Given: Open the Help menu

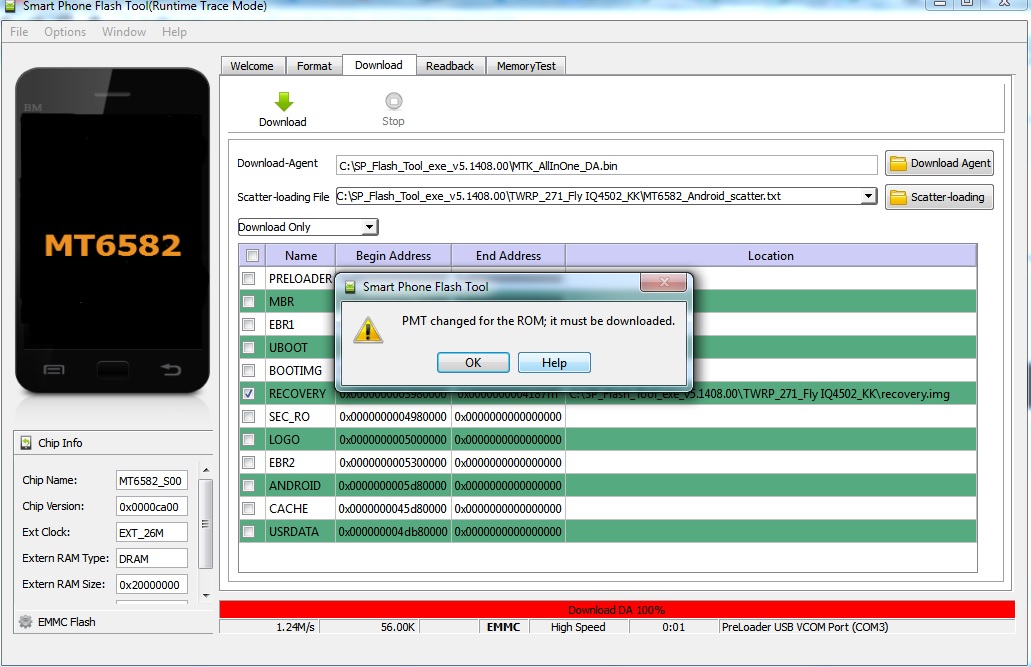Looking at the screenshot, I should [174, 32].
